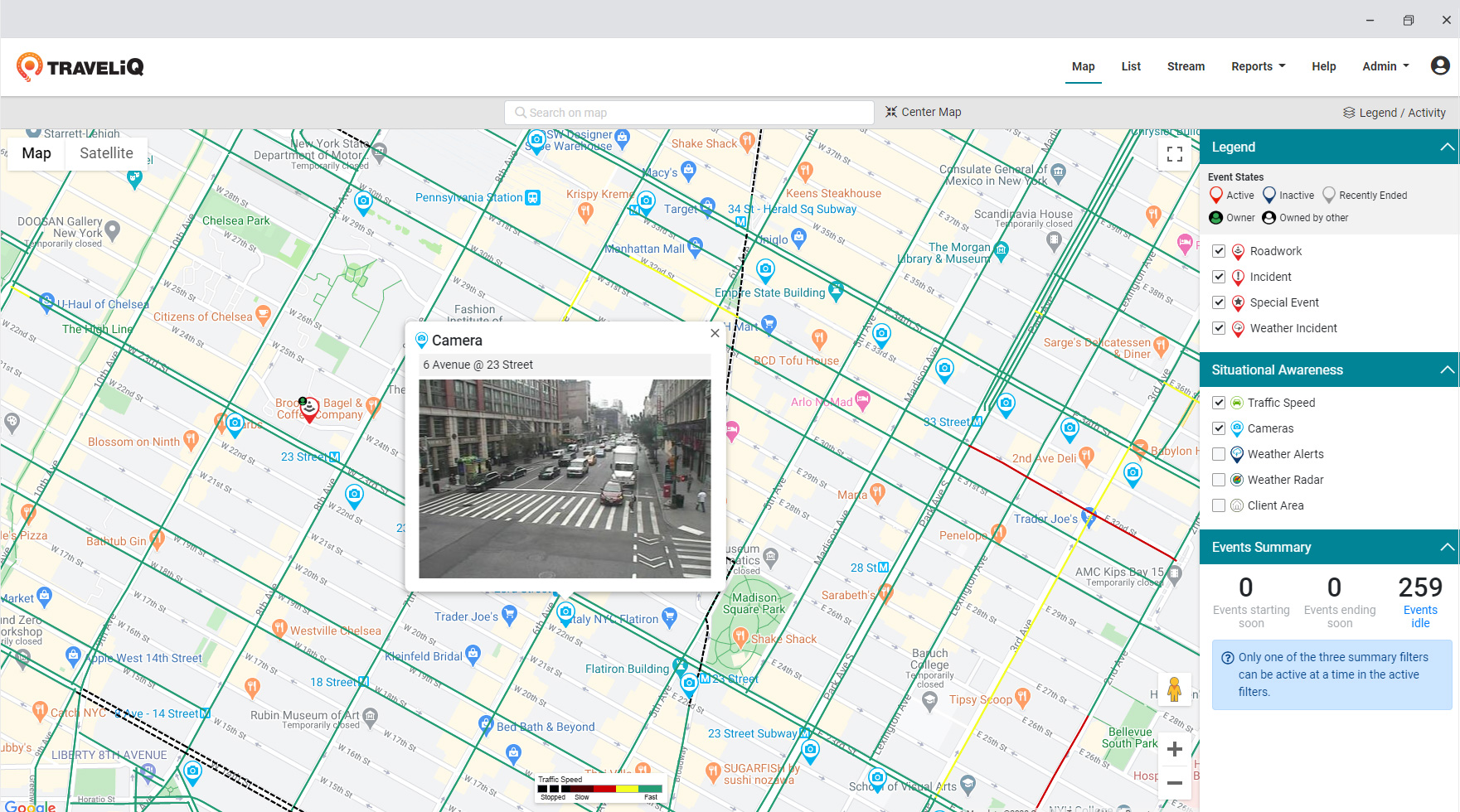The width and height of the screenshot is (1460, 812).
Task: Click the Center Map crosshair icon
Action: 890,112
